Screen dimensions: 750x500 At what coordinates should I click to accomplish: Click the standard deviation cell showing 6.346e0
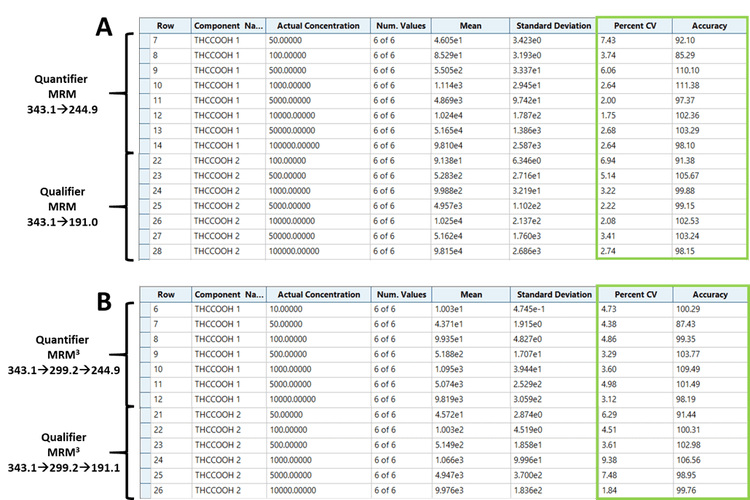[538, 160]
